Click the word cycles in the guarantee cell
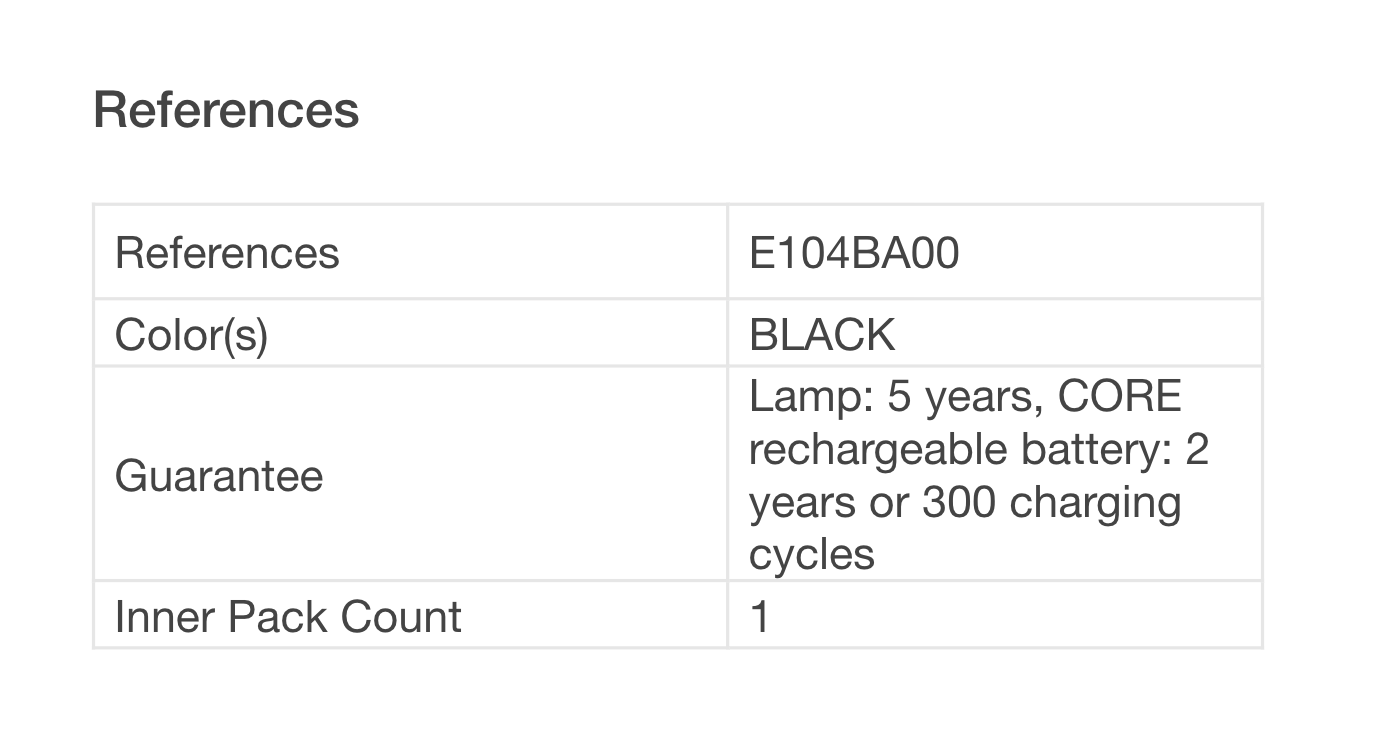This screenshot has width=1378, height=756. point(811,554)
